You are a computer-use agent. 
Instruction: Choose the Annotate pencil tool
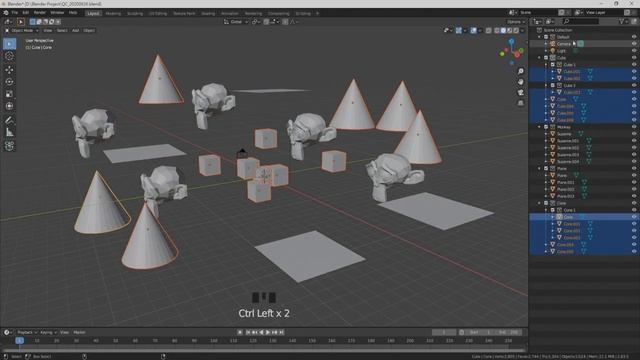click(9, 120)
